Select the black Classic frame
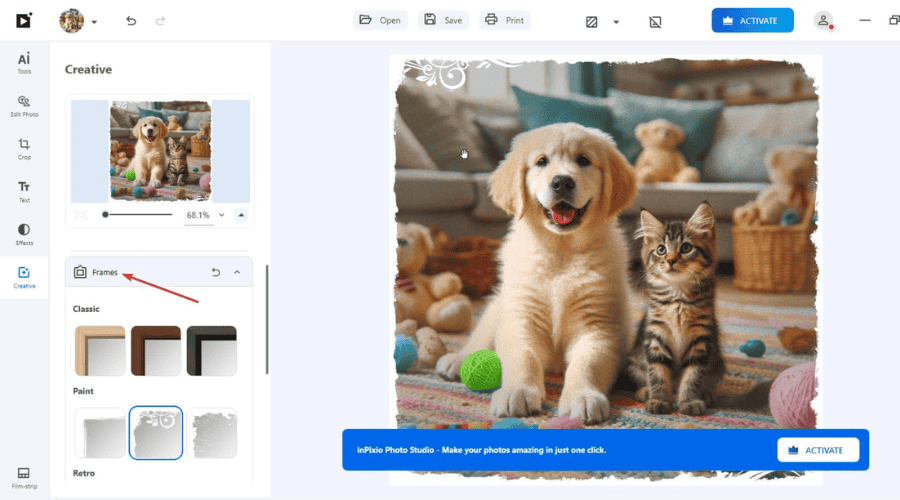The image size is (900, 500). pos(212,351)
